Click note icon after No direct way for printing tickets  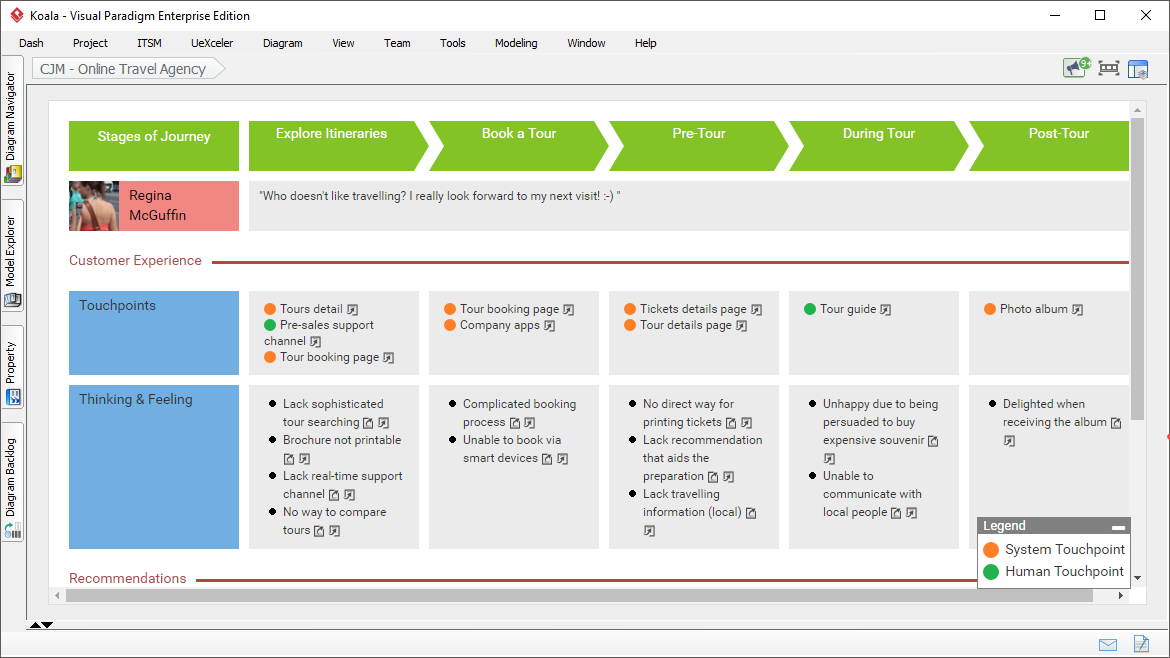[x=731, y=423]
